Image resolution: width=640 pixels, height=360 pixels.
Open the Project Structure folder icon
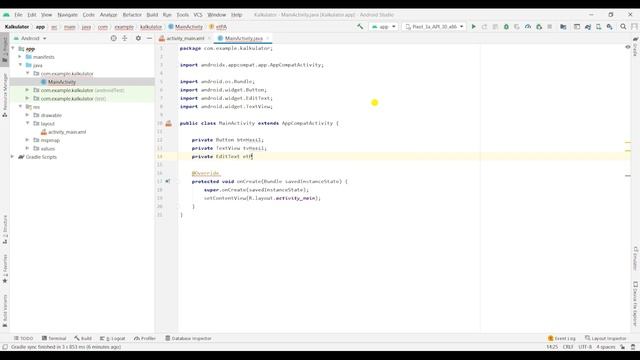563,27
